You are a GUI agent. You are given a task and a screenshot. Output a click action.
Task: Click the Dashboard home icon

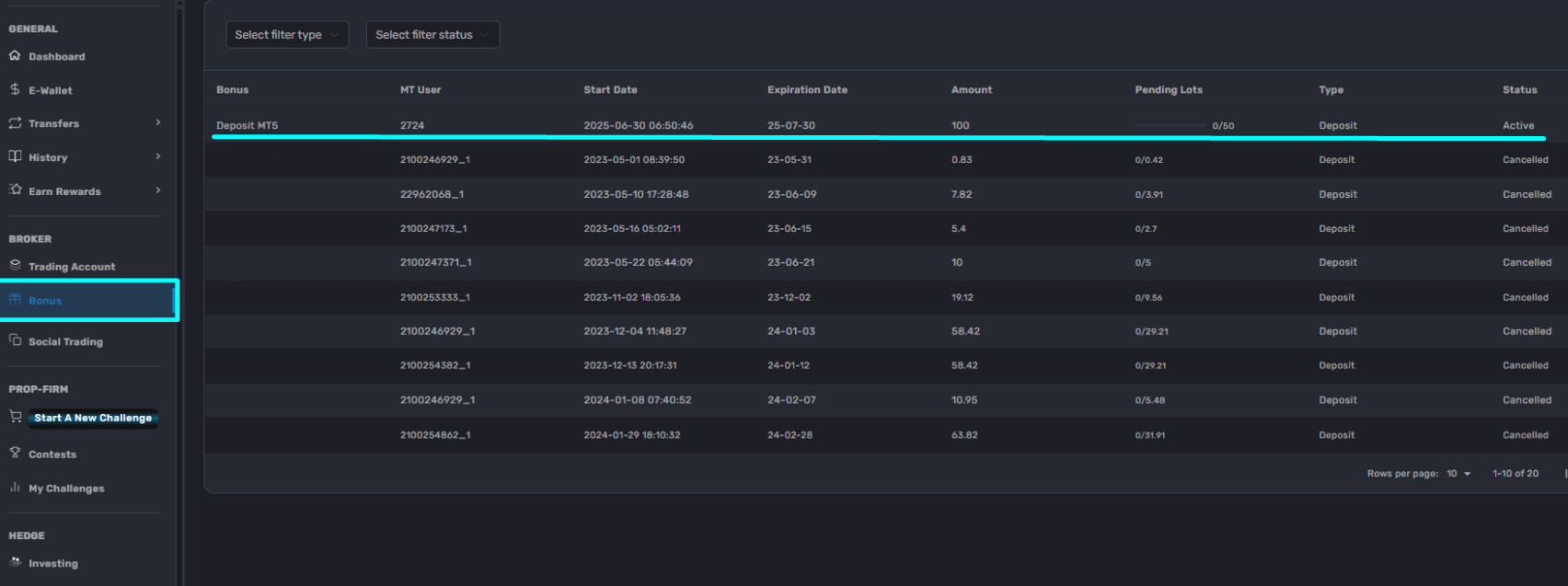[15, 56]
